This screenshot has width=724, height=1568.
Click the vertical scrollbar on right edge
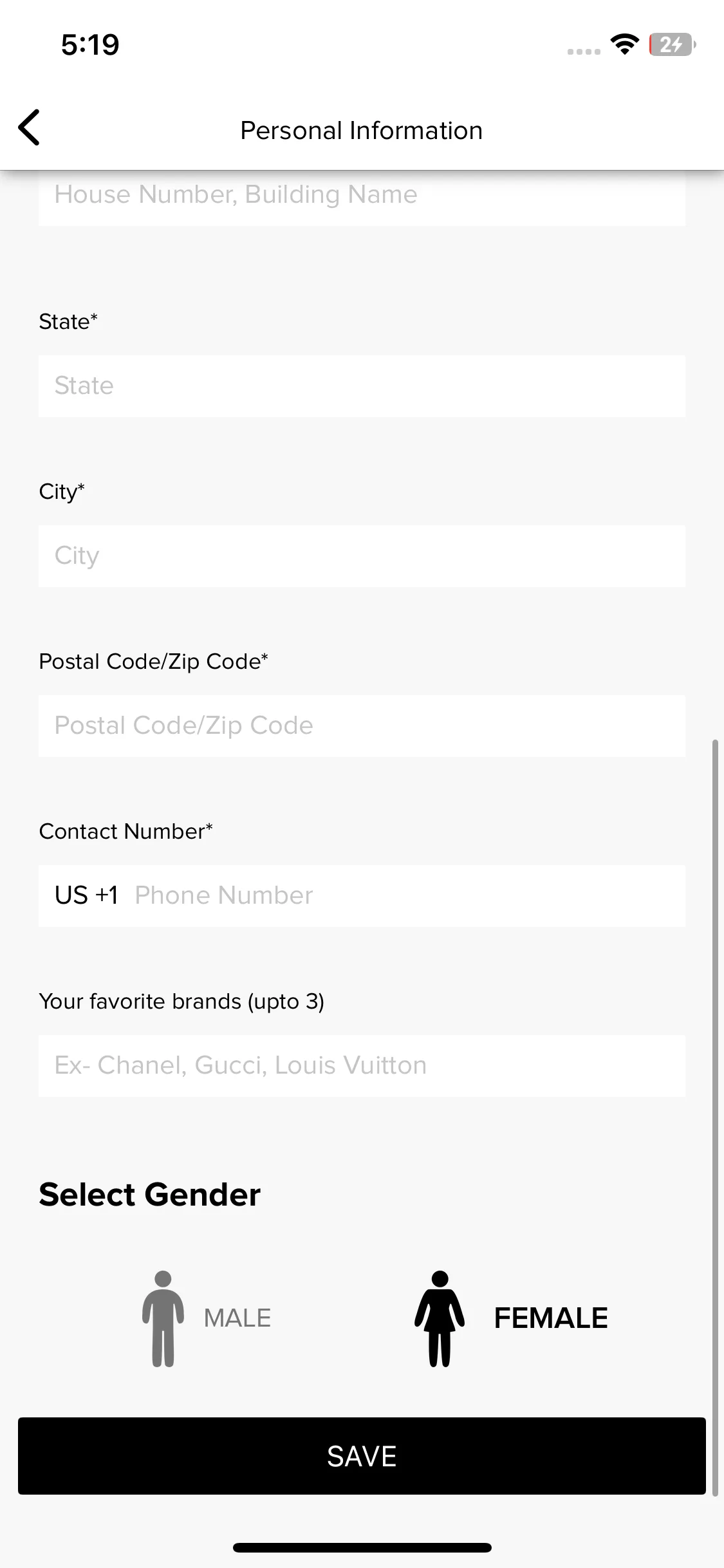point(715,1117)
